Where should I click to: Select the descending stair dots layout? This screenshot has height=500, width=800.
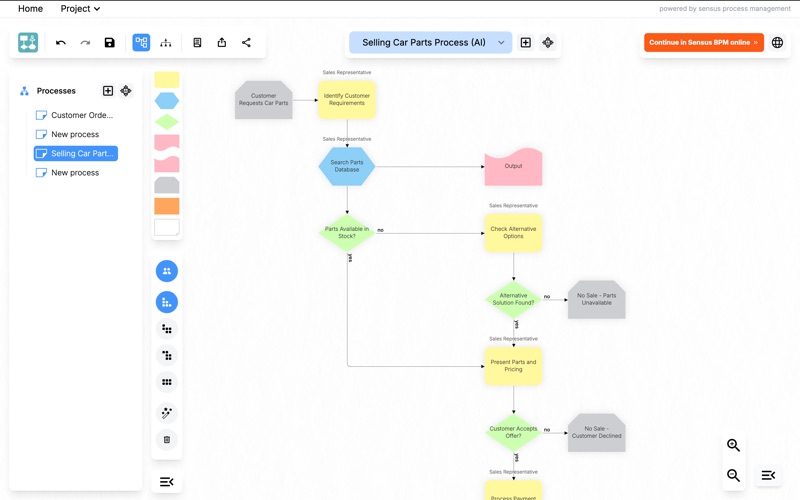[167, 329]
